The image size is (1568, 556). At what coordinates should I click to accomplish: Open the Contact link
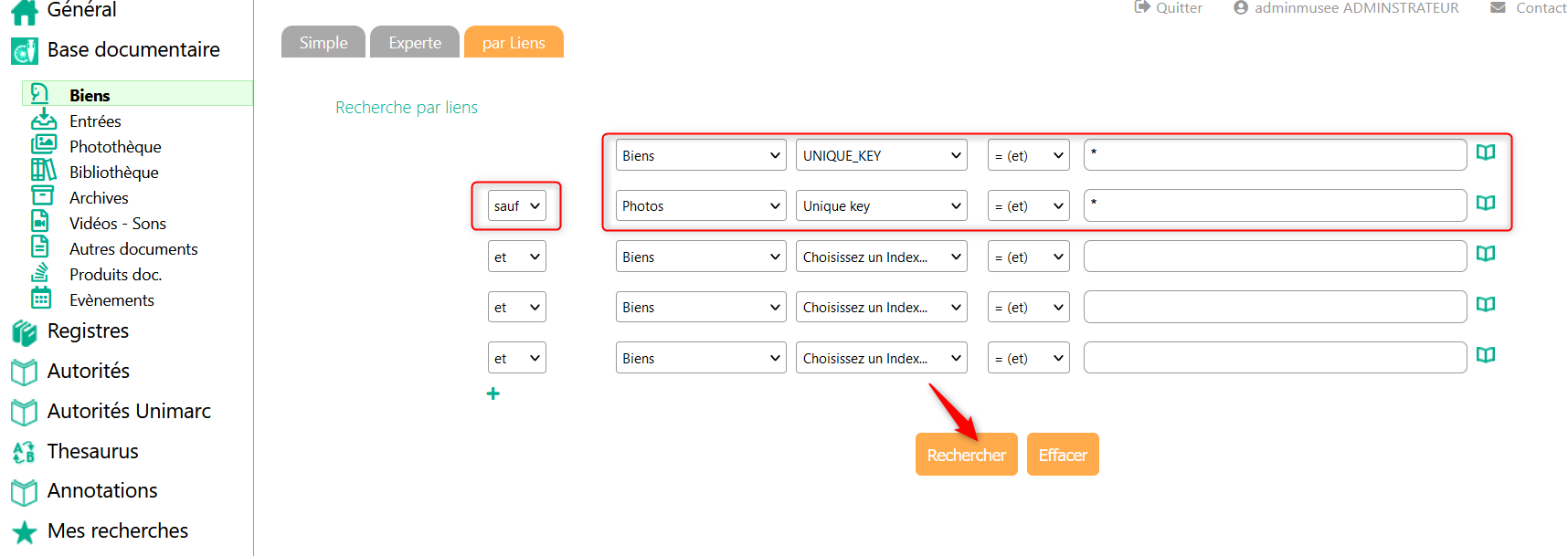coord(1541,8)
